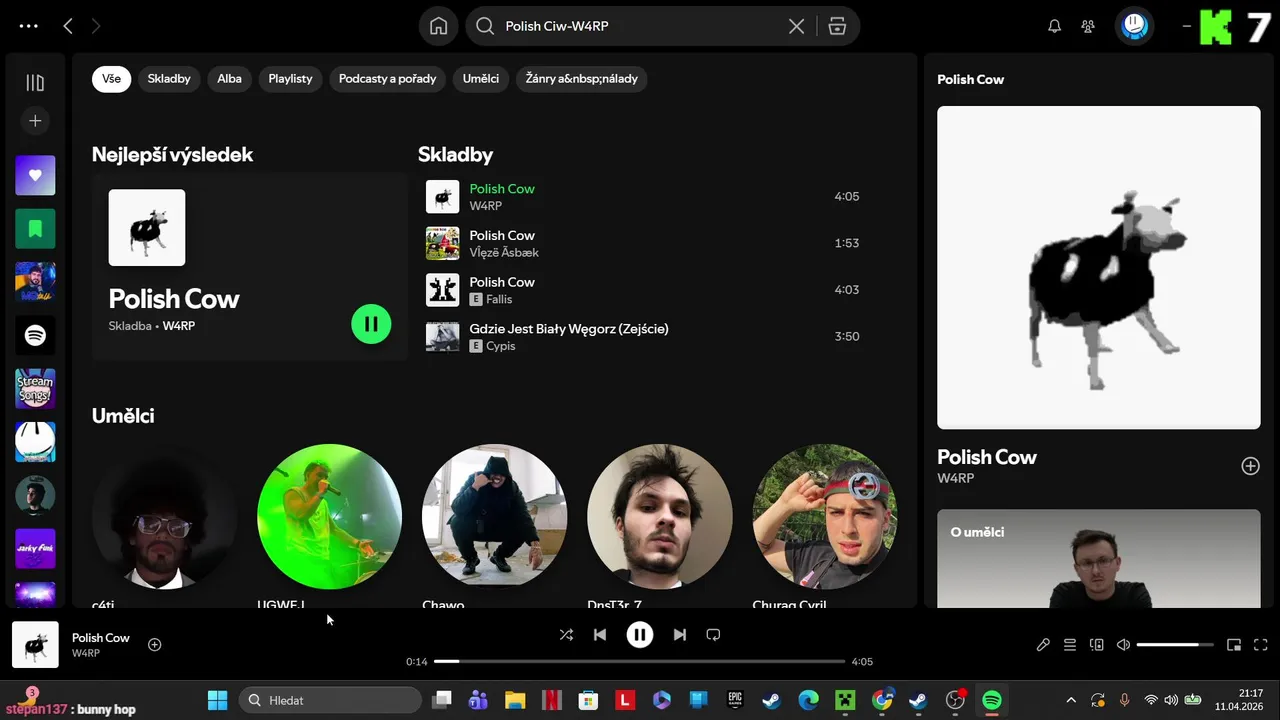1280x720 pixels.
Task: Go to Spotify Home
Action: [439, 27]
